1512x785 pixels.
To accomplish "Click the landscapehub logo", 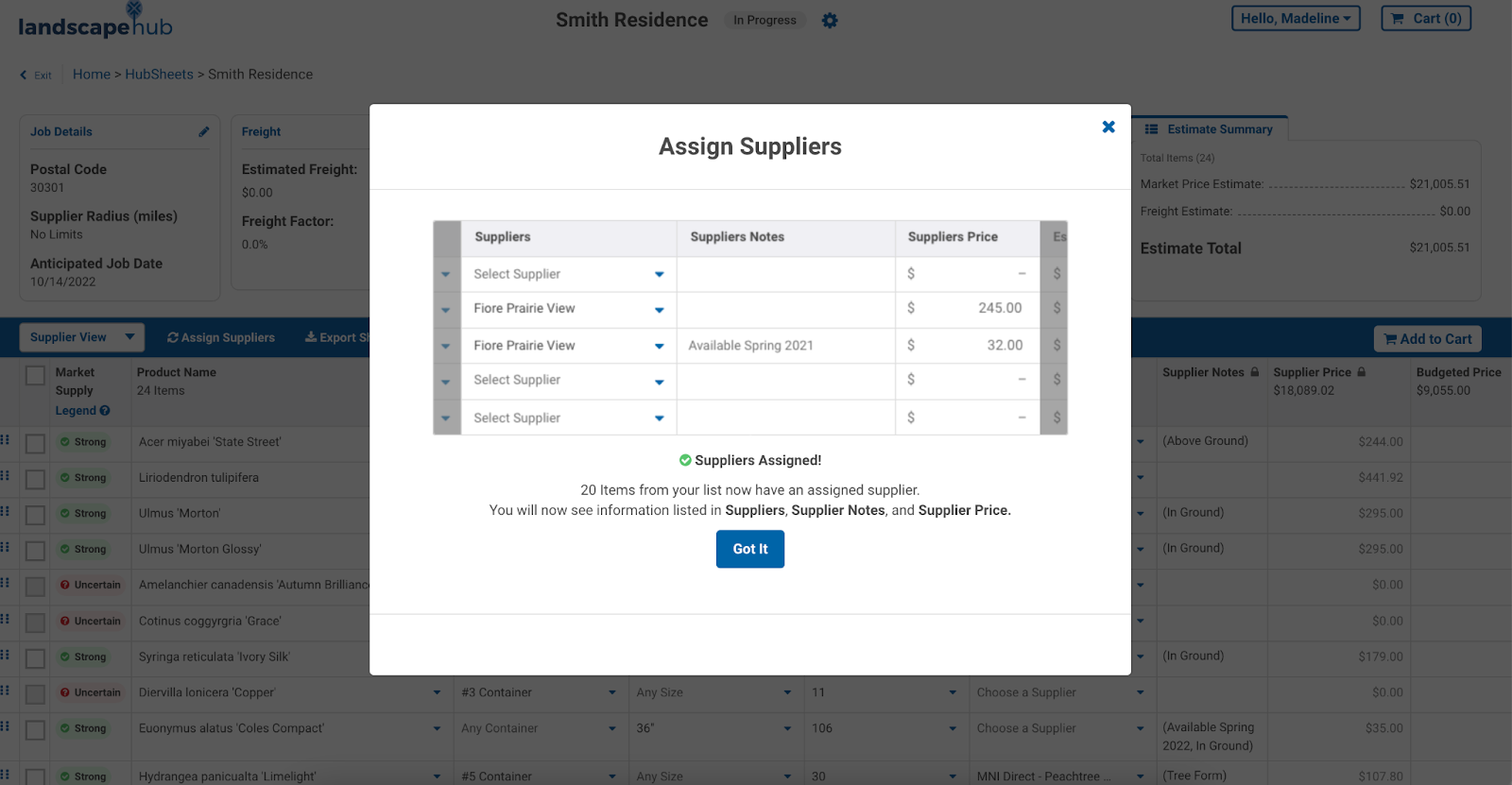I will 94,23.
